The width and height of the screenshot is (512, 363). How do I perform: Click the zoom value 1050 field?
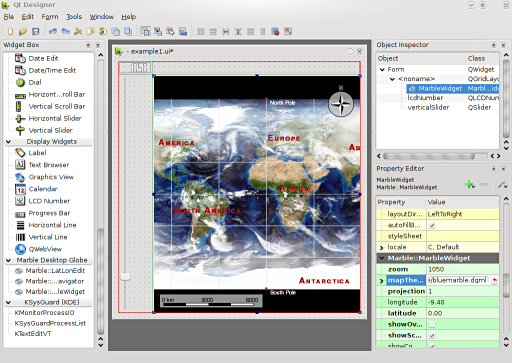coord(463,269)
